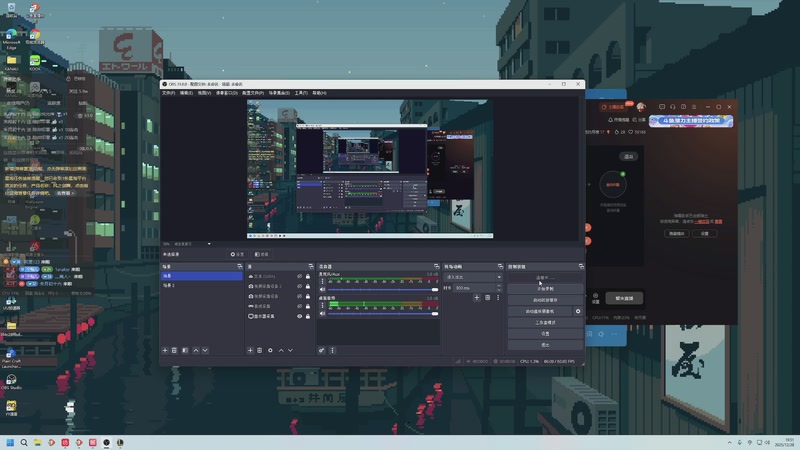Adjust the Mic/Aux volume slider
This screenshot has height=450, width=800.
coord(383,289)
